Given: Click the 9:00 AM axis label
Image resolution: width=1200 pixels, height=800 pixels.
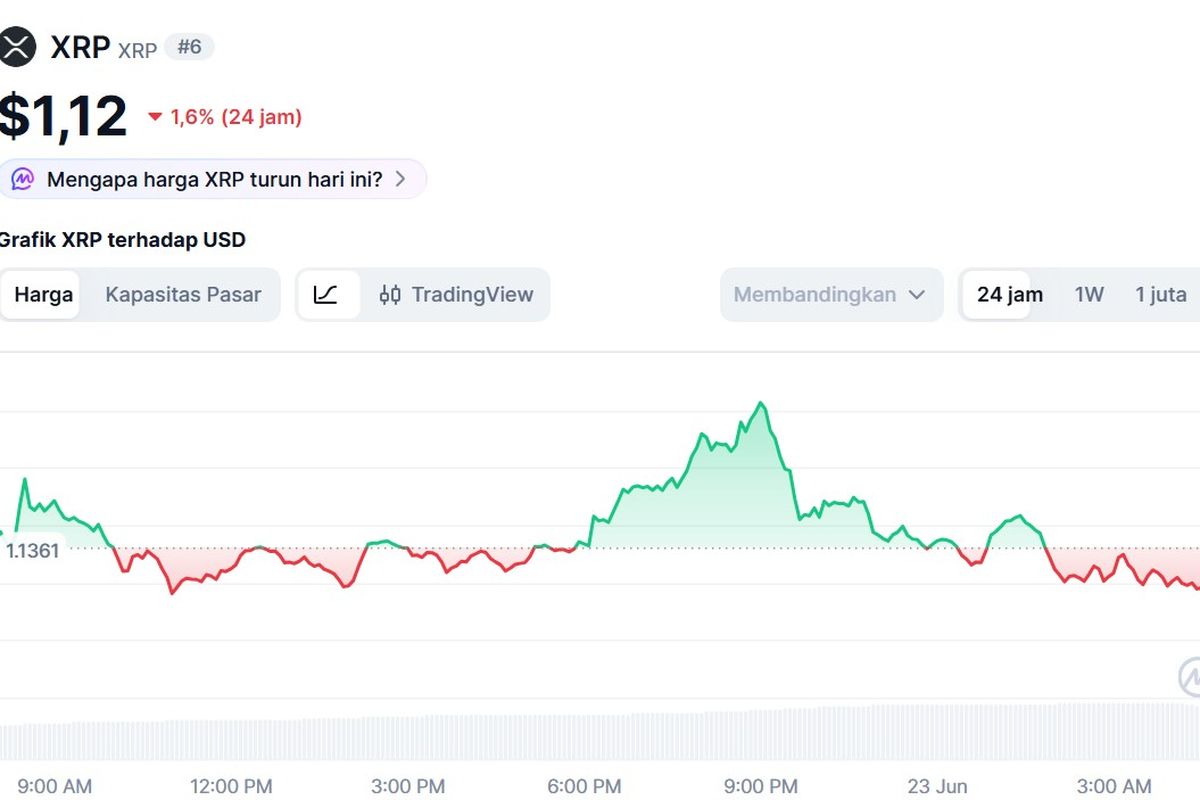Looking at the screenshot, I should tap(56, 787).
